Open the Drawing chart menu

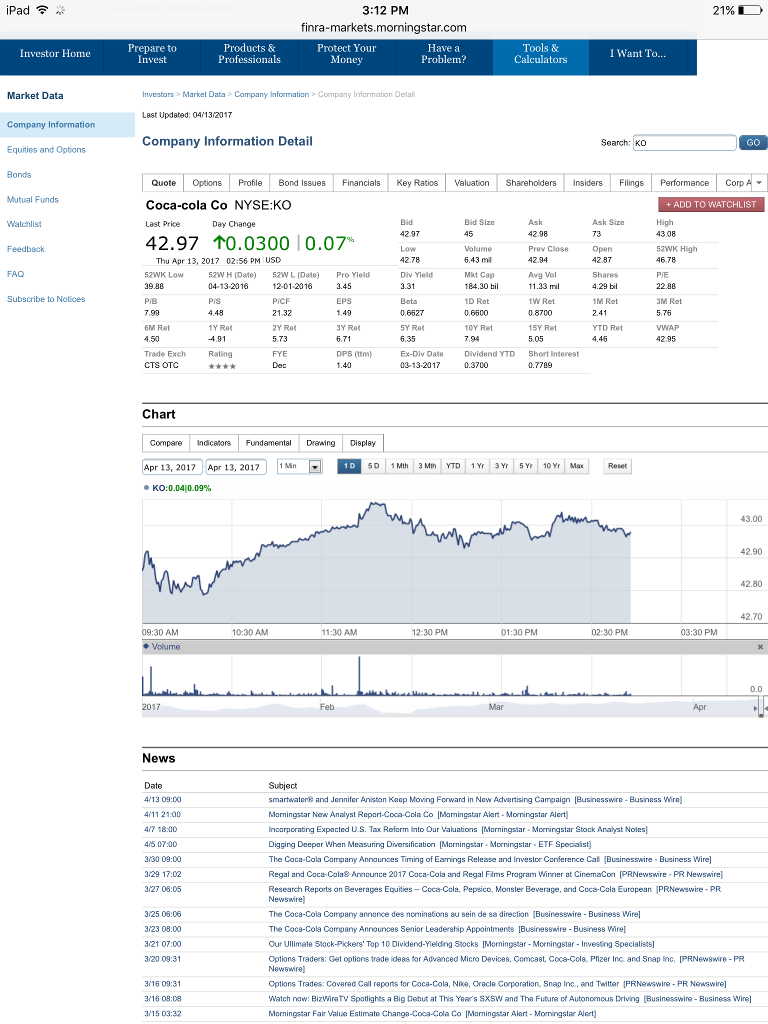[x=321, y=443]
